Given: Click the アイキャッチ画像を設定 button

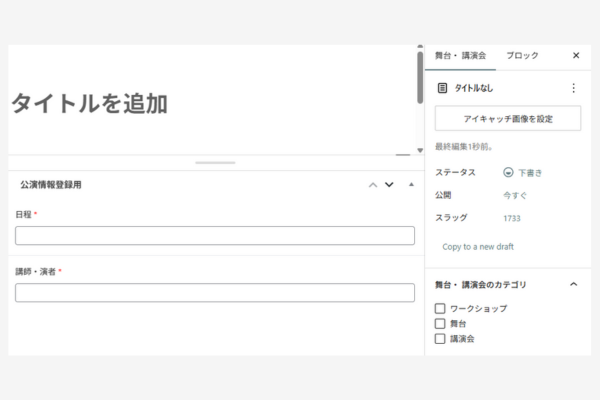Looking at the screenshot, I should tap(508, 119).
